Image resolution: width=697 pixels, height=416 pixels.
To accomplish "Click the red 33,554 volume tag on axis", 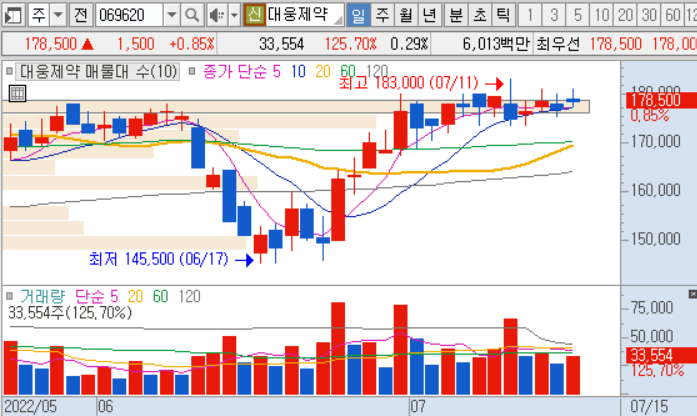I will coord(661,355).
